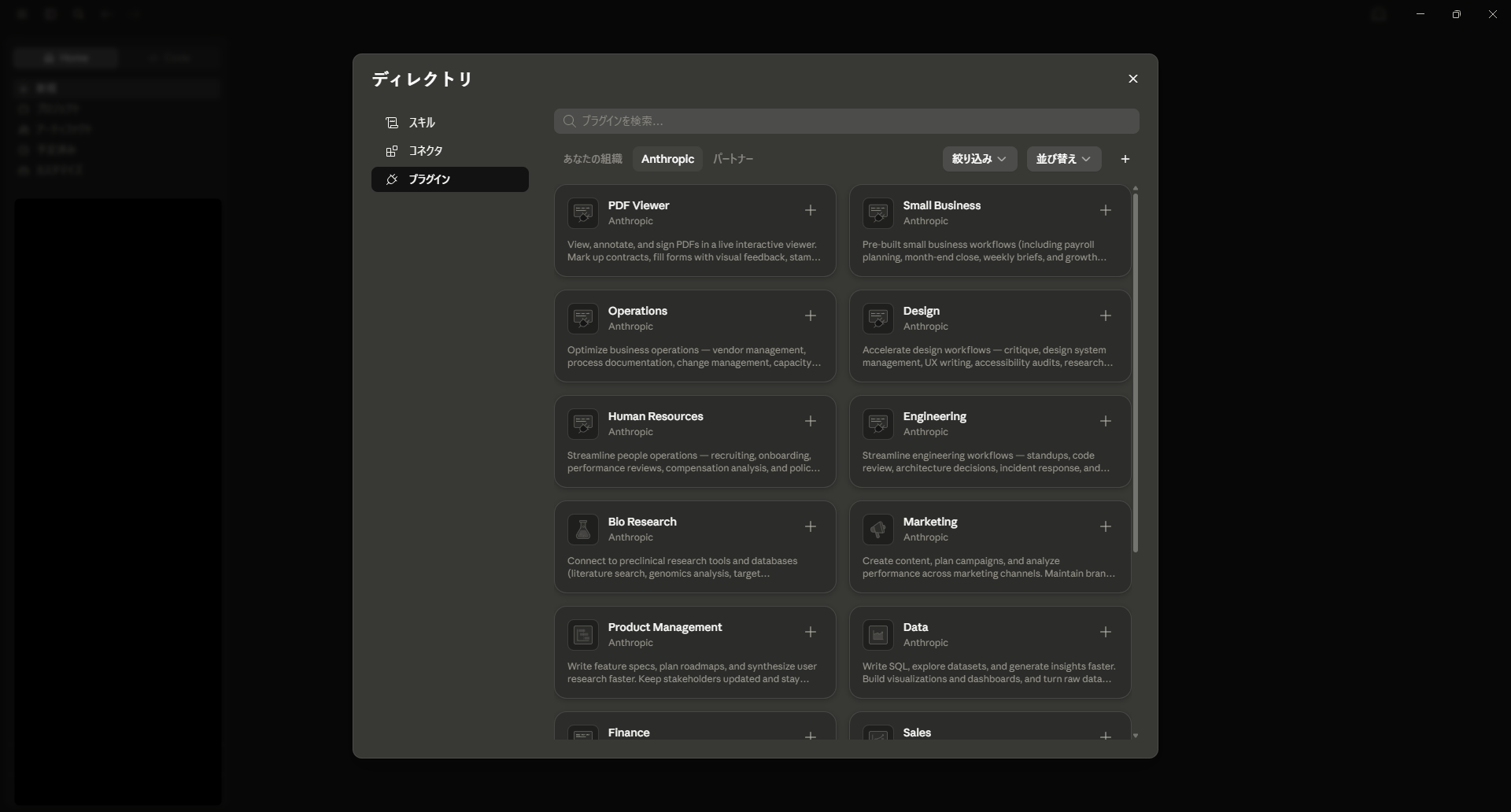Click the プラグインを検索 search field
Viewport: 1511px width, 812px height.
point(847,121)
